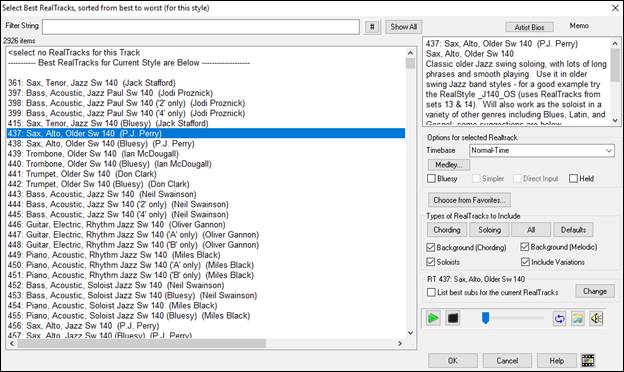This screenshot has height=372, width=624.
Task: Confirm with the OK button
Action: click(453, 361)
